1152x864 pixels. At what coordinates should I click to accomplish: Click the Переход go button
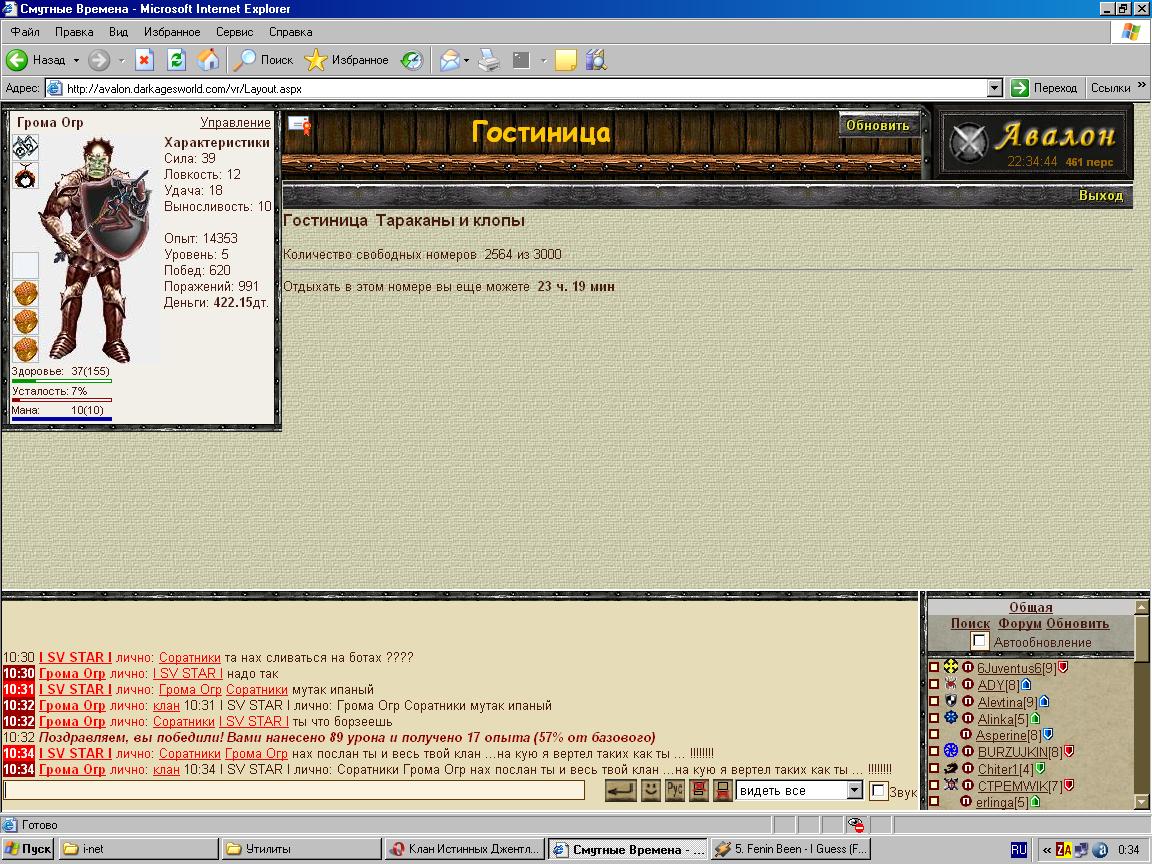(x=1044, y=88)
